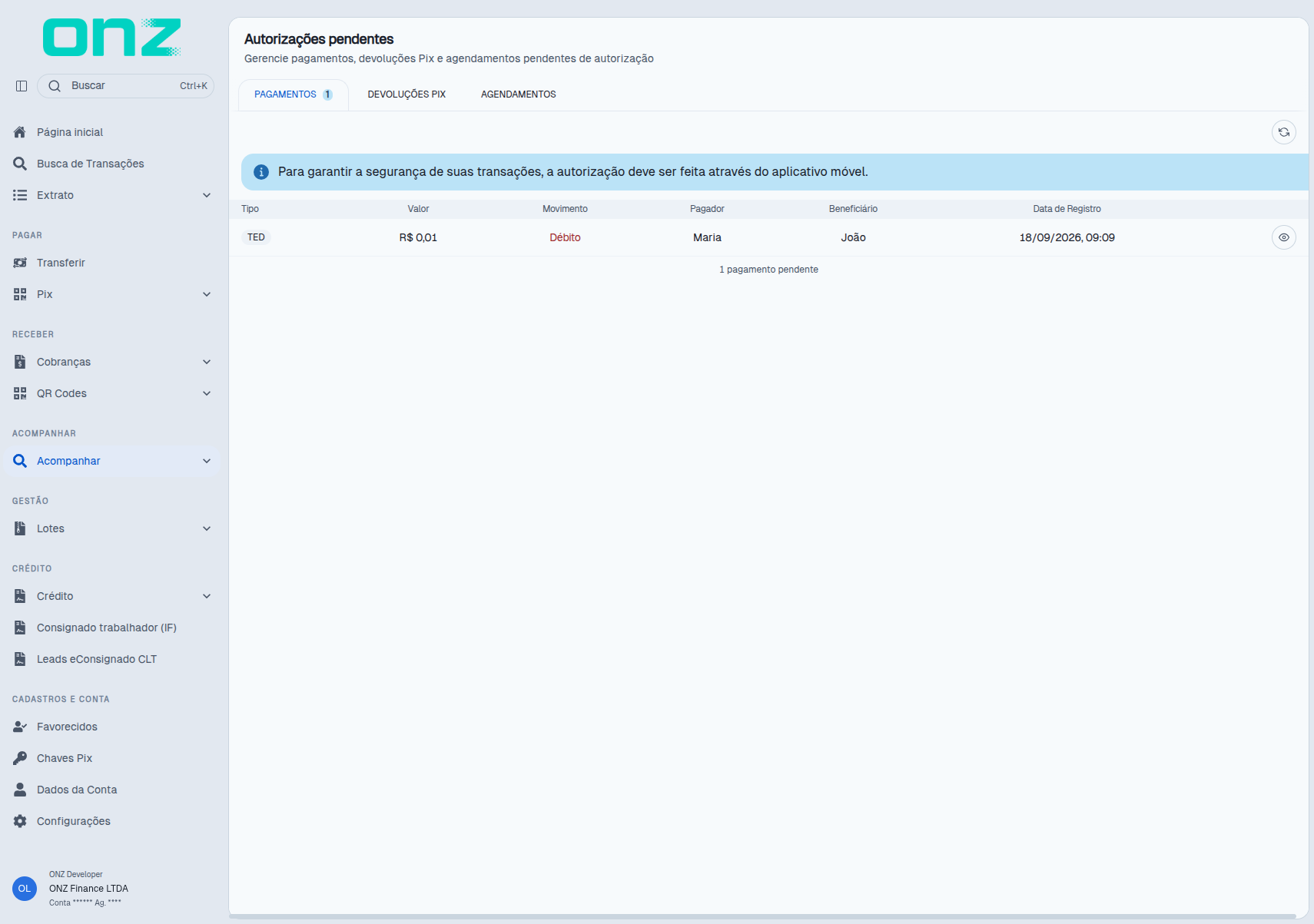The height and width of the screenshot is (924, 1314).
Task: Click the Valor column header
Action: coord(418,209)
